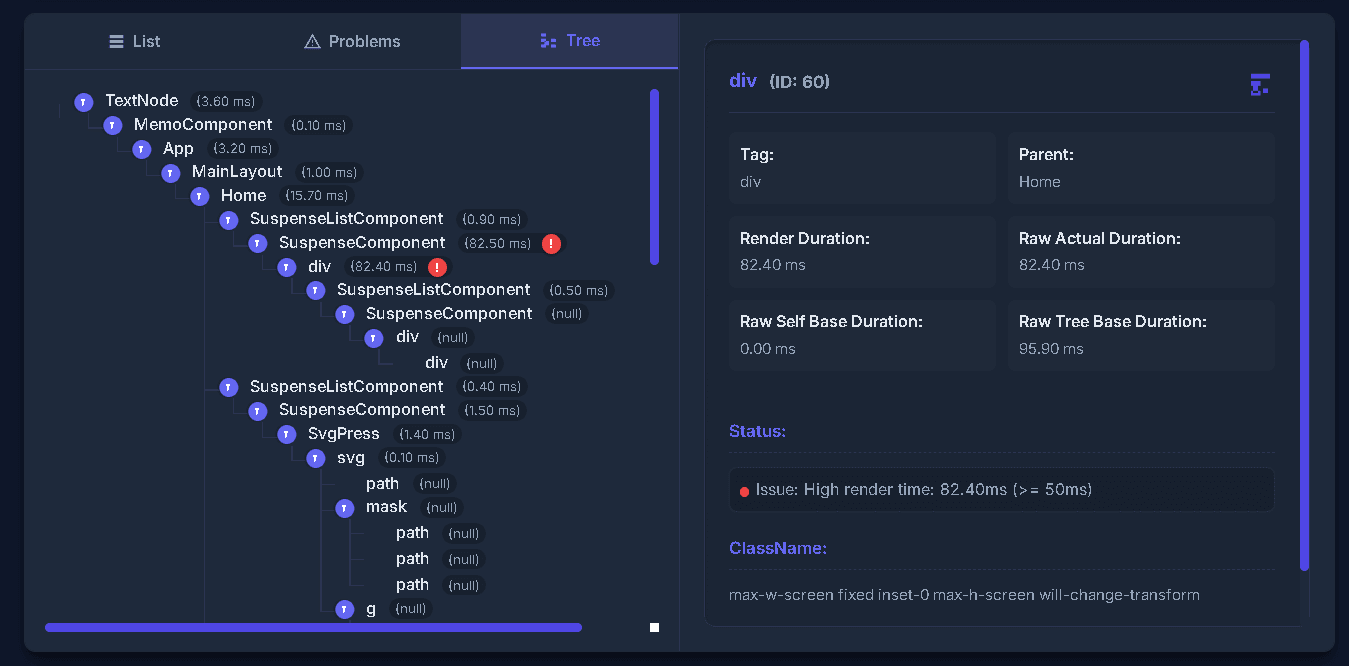Click the tree-view icon beside div (ID: 60)
Image resolution: width=1349 pixels, height=668 pixels.
1260,84
